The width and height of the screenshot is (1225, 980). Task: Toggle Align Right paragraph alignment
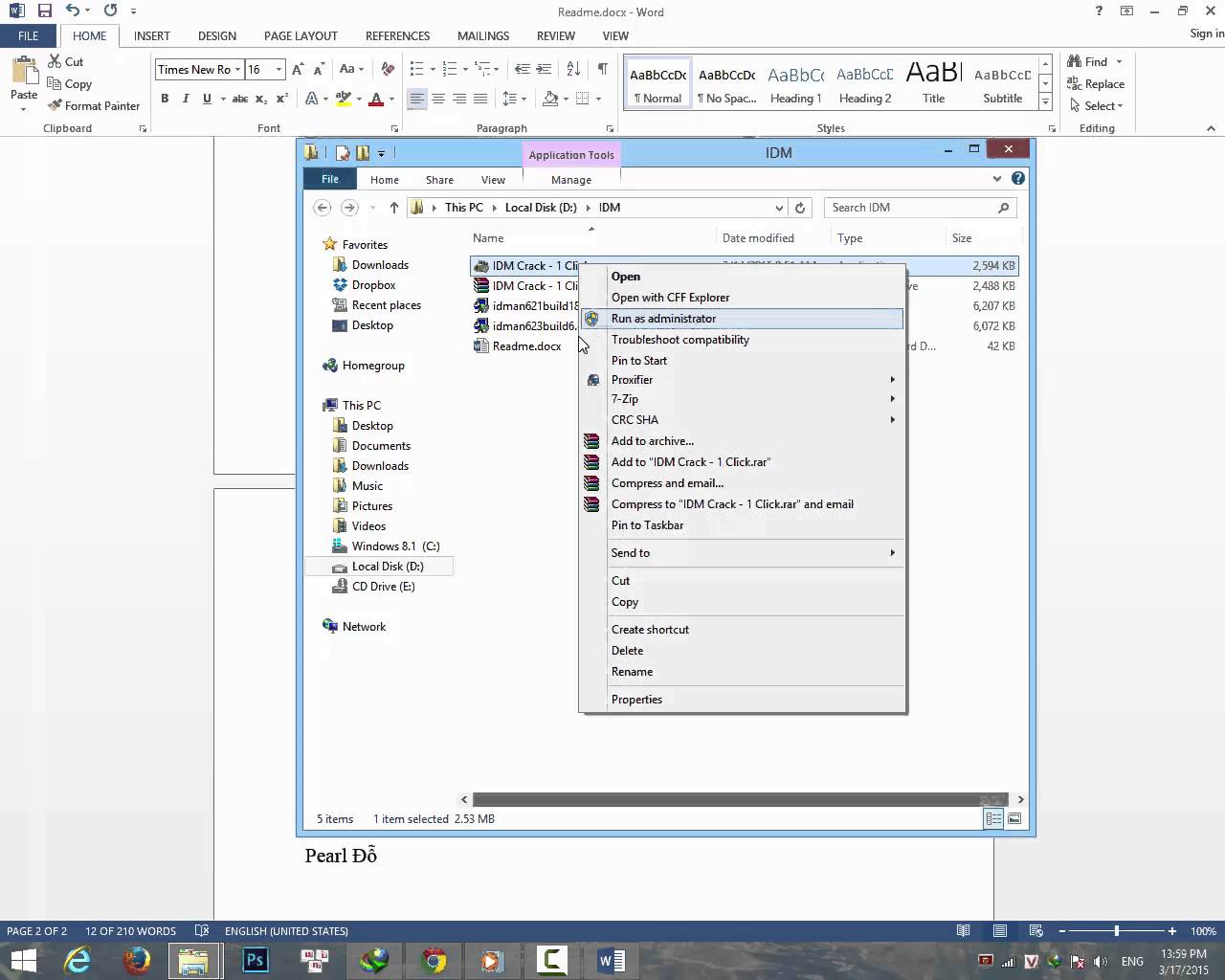pos(459,99)
